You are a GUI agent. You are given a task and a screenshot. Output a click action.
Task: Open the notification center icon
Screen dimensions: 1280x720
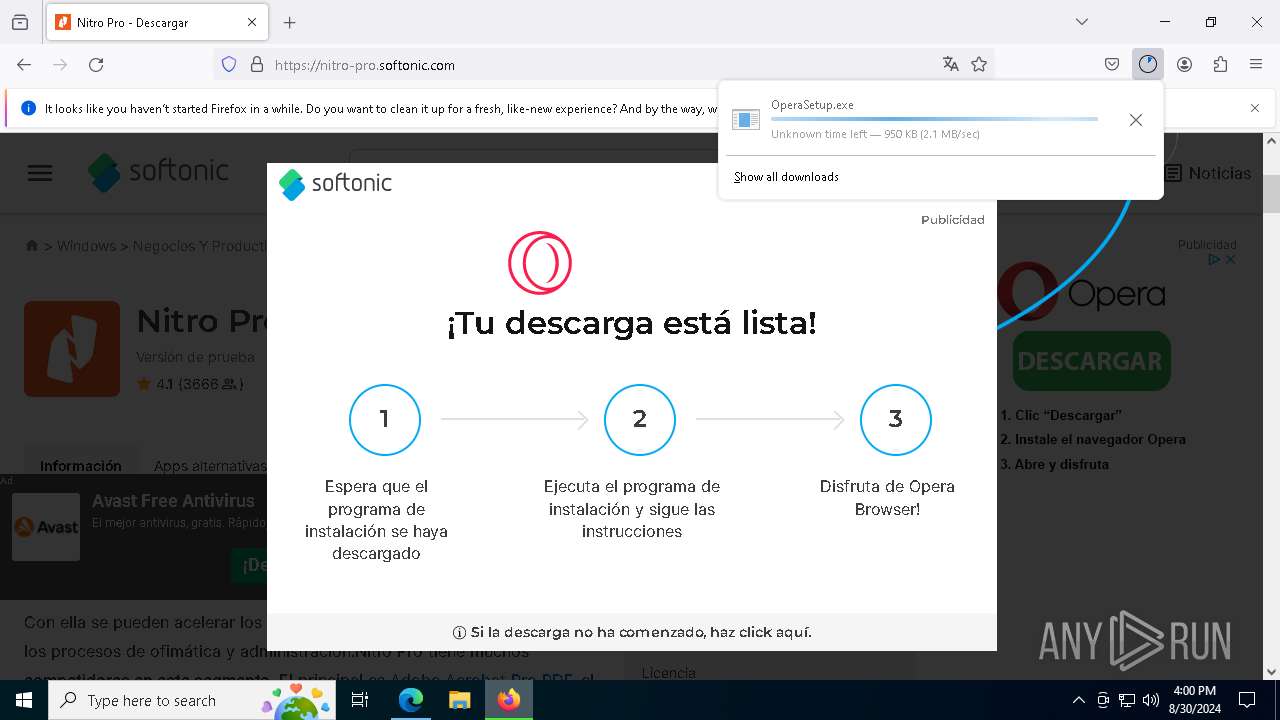coord(1247,700)
